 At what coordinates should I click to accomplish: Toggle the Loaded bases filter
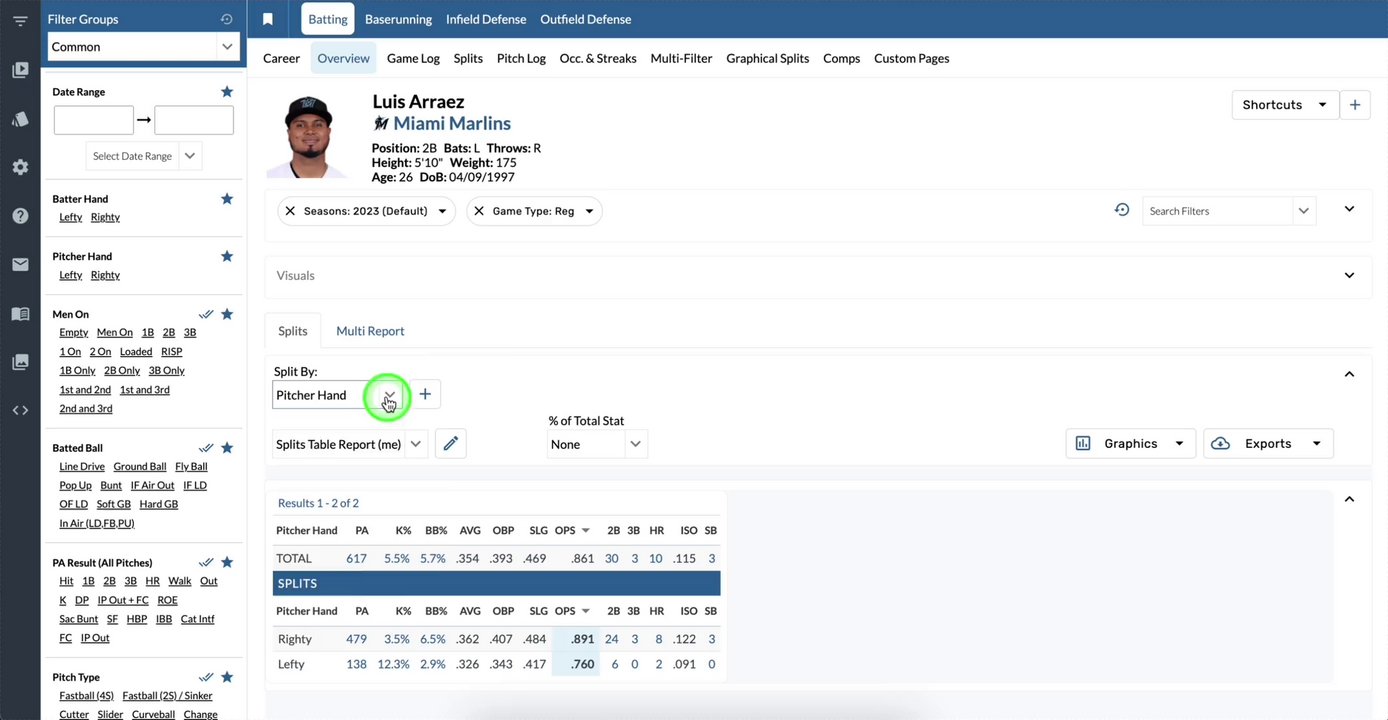[136, 352]
